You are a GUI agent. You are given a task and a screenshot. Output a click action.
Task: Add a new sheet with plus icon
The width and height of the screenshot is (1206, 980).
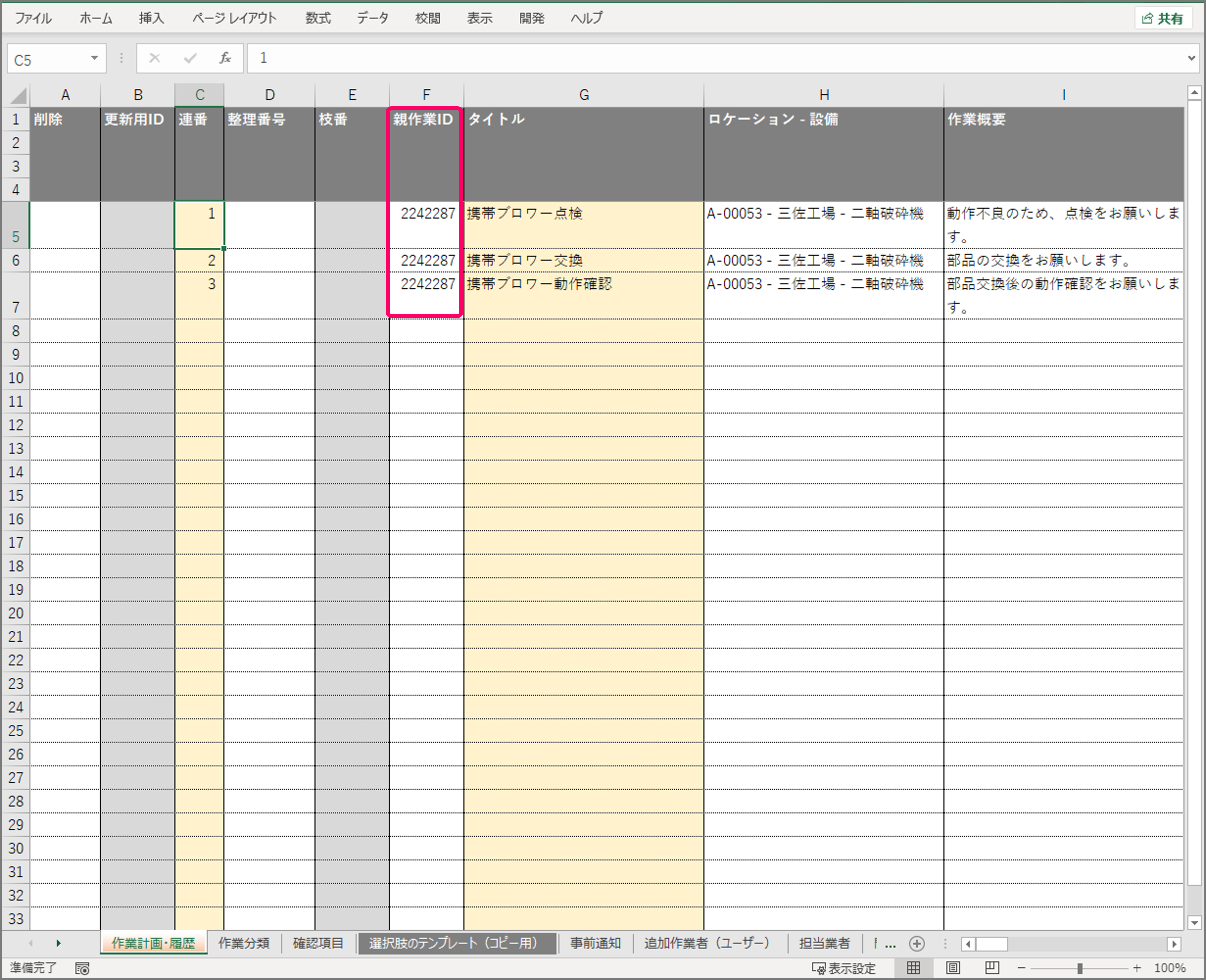click(x=917, y=943)
